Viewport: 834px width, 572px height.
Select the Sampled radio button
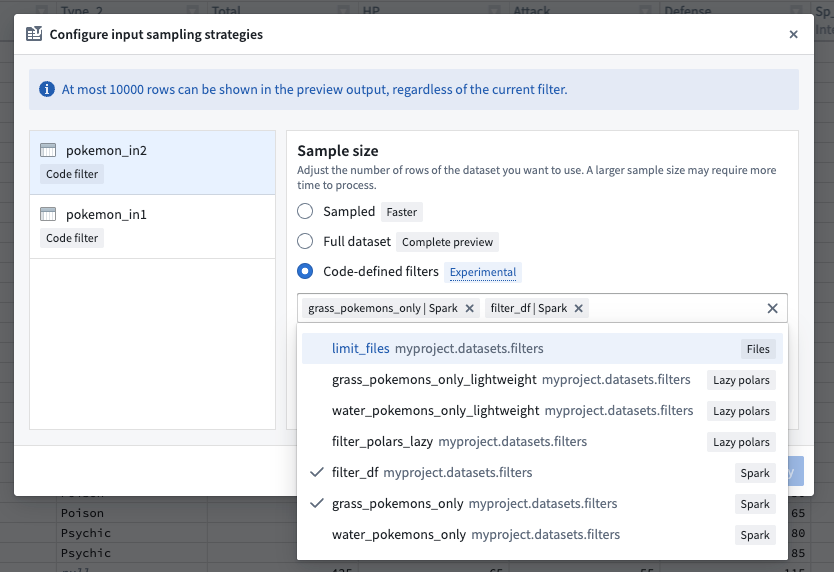[x=305, y=211]
